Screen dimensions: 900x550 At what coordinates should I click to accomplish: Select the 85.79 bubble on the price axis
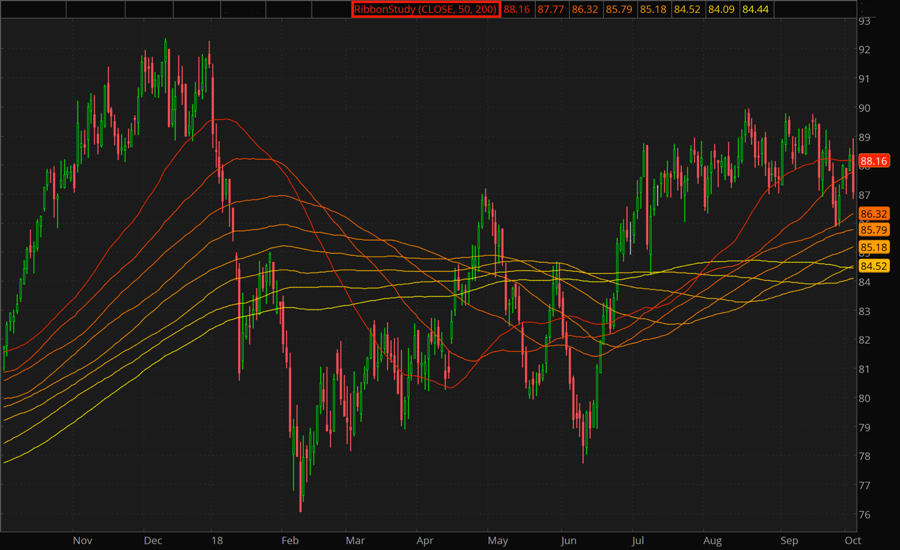(874, 230)
